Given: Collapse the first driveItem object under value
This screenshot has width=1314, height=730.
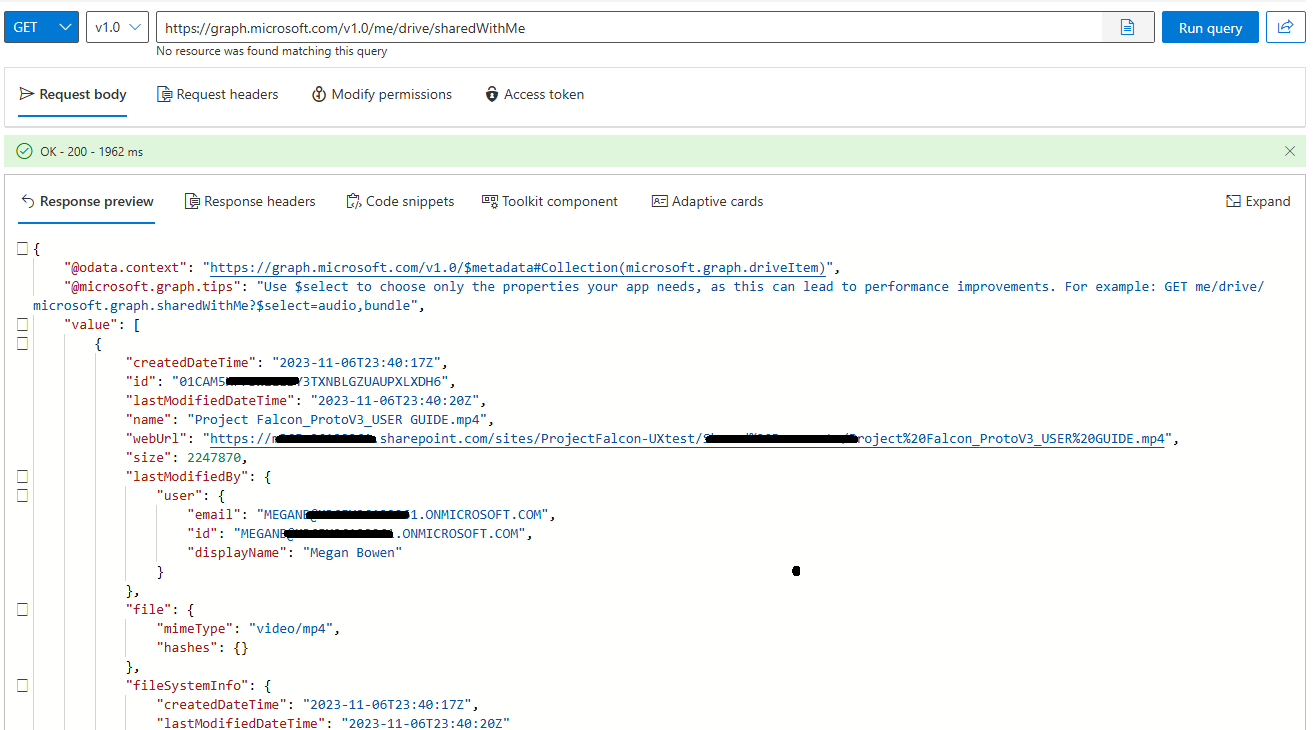Looking at the screenshot, I should point(22,343).
